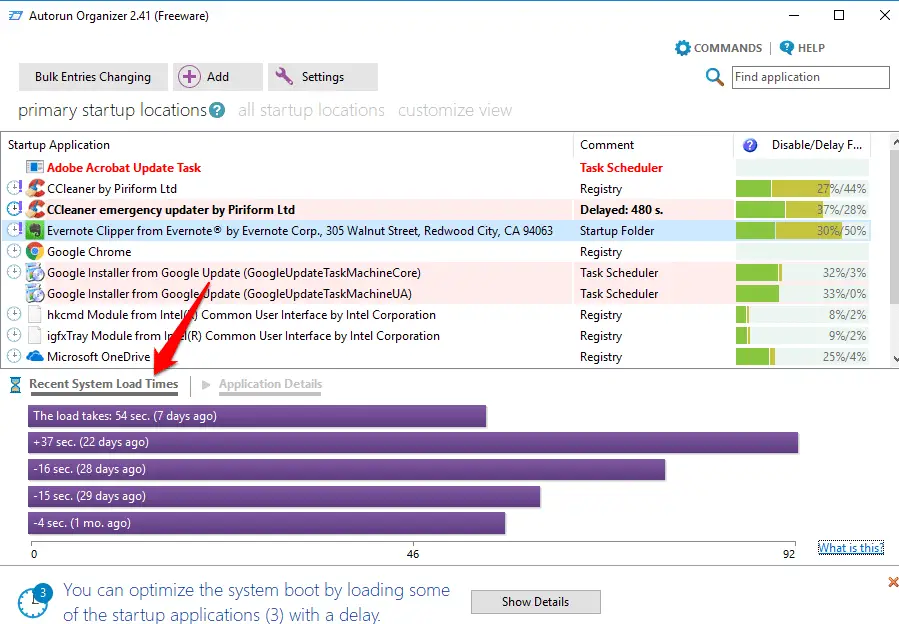Screen dimensions: 899x624
Task: Select the 'The load takes: 54 sec.' bar
Action: pyautogui.click(x=257, y=416)
